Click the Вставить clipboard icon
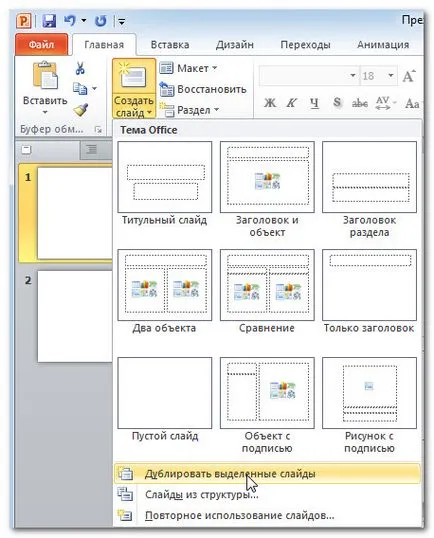 pos(45,75)
